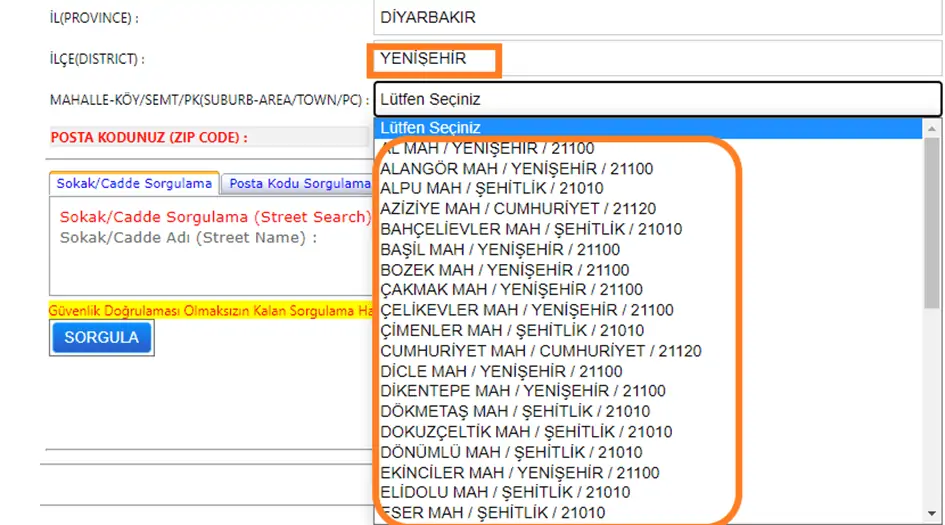Pick EKİNCİLER MAH / YENİŞEHİR / 21100
This screenshot has width=945, height=525.
tap(520, 472)
